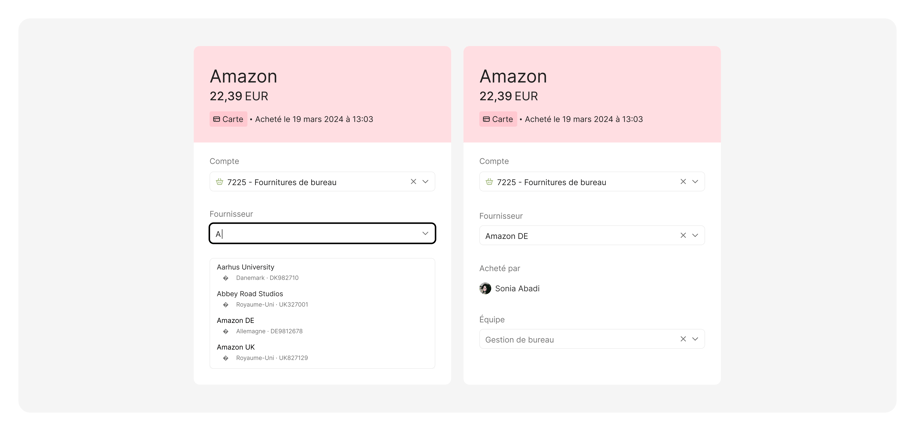The height and width of the screenshot is (431, 915).
Task: Select Amazon DE in the suggestion list
Action: click(x=236, y=320)
